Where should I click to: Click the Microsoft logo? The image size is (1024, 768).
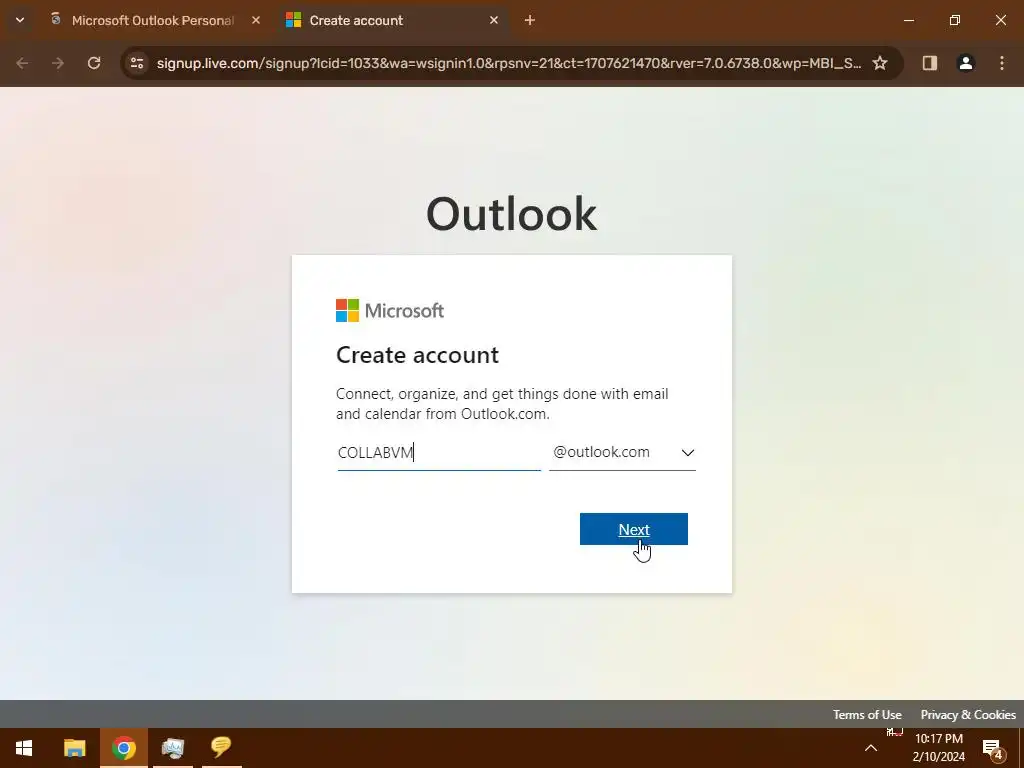(390, 311)
